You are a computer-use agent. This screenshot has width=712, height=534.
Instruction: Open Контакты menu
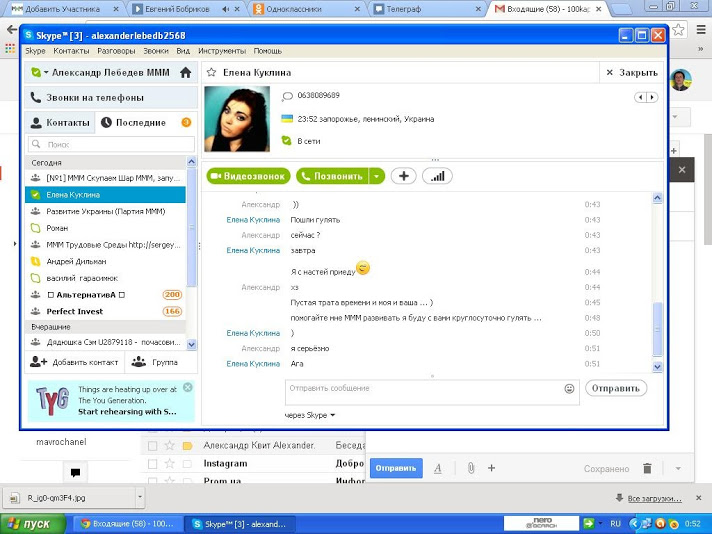tap(71, 51)
